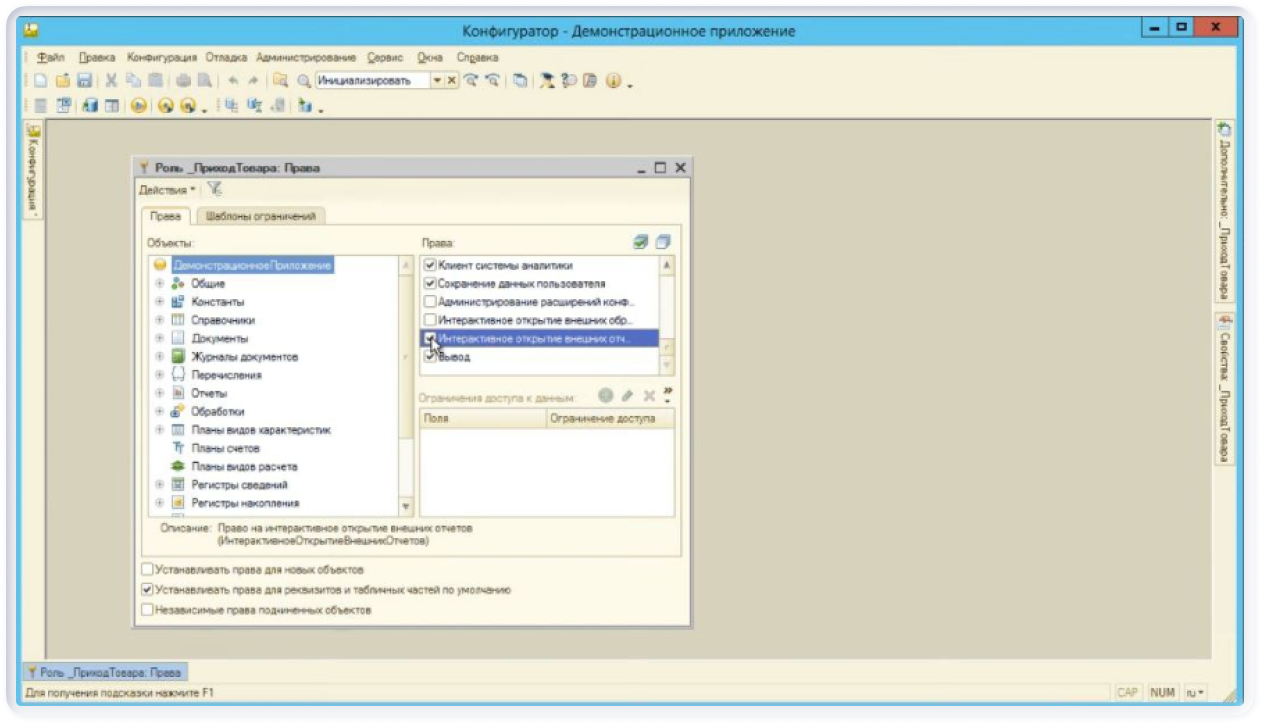Click into the Инициализировать search field
The image size is (1262, 724).
(371, 81)
